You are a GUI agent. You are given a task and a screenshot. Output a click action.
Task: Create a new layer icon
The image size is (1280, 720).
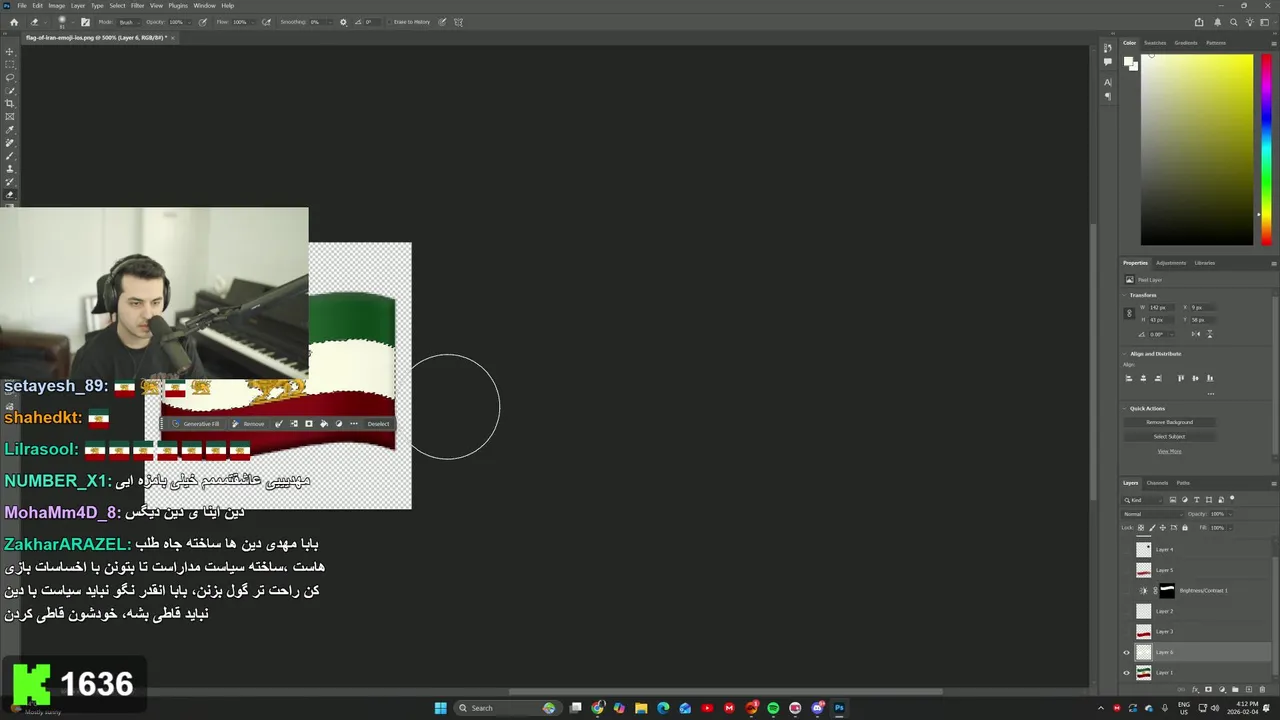pos(1248,689)
